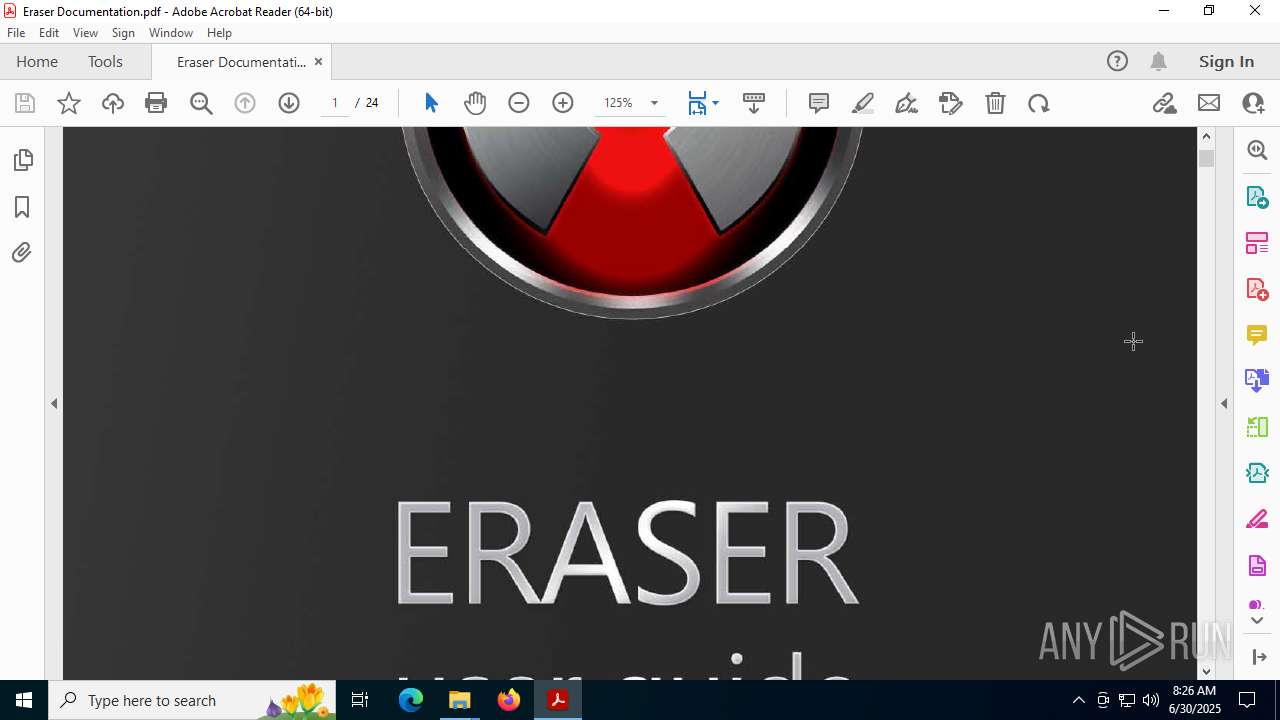Click the scrollbar down arrow
Image resolution: width=1280 pixels, height=720 pixels.
[x=1206, y=672]
